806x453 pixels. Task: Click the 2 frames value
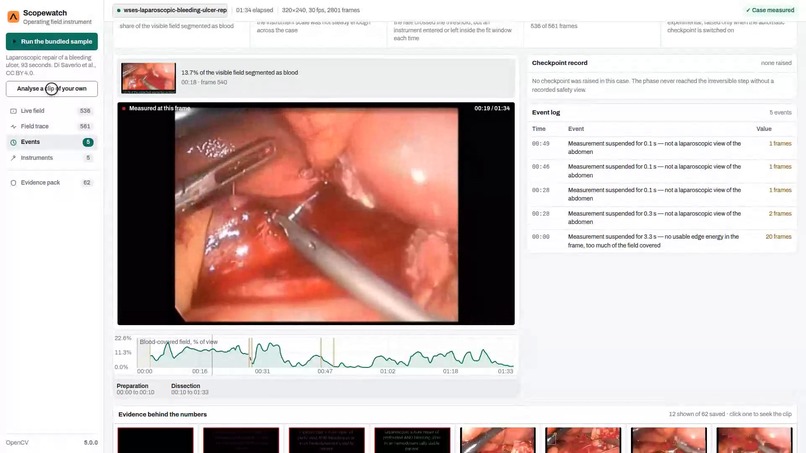coord(780,213)
